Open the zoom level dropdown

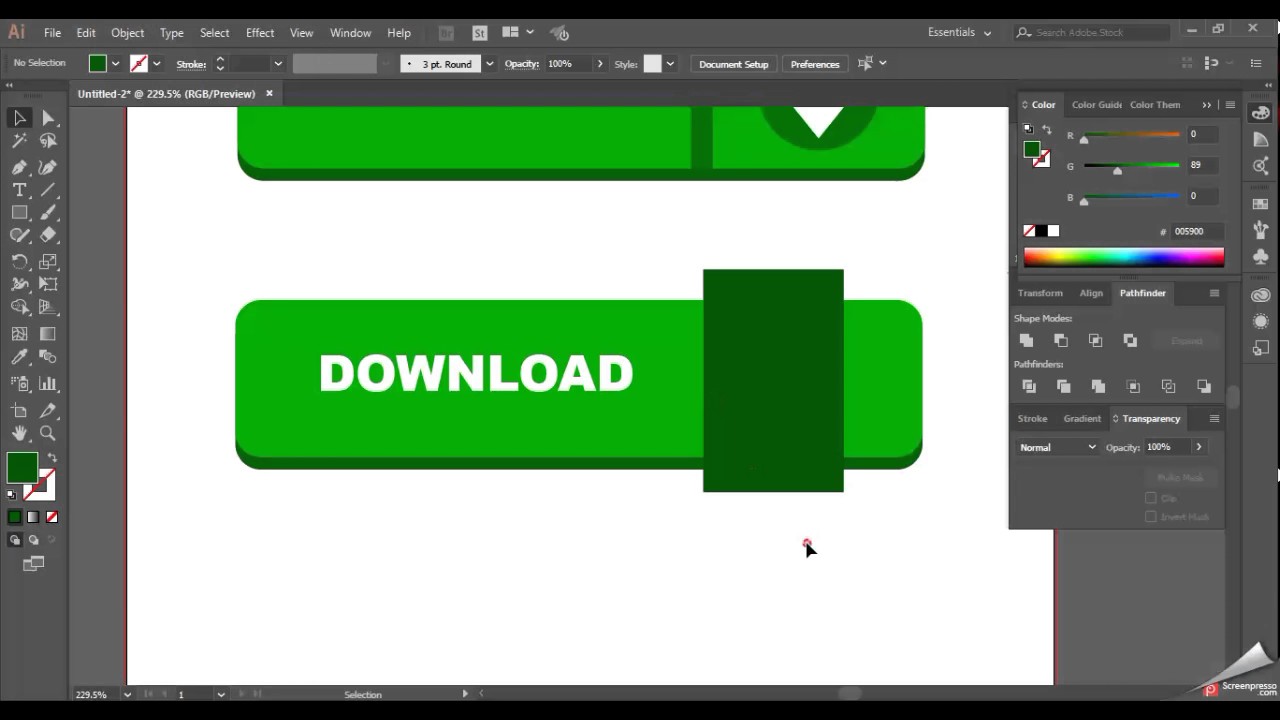(127, 694)
